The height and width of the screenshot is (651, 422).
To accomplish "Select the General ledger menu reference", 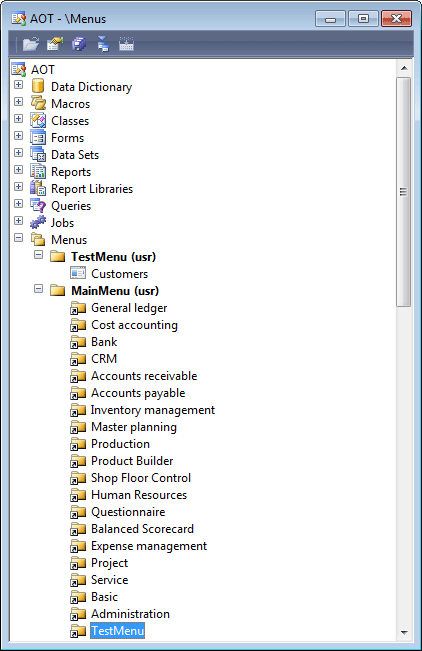I will [129, 308].
